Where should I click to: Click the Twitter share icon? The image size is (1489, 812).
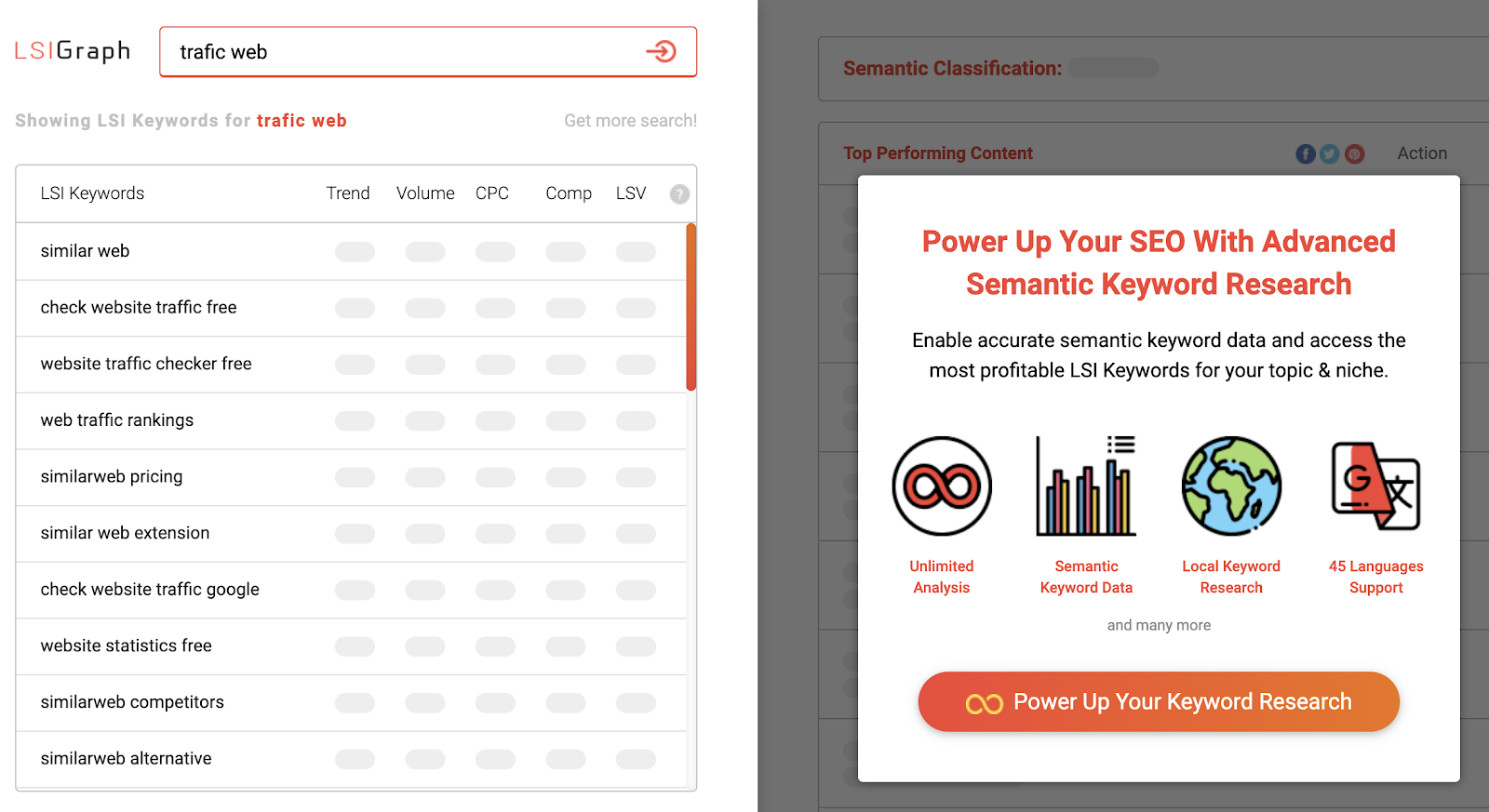[x=1330, y=153]
